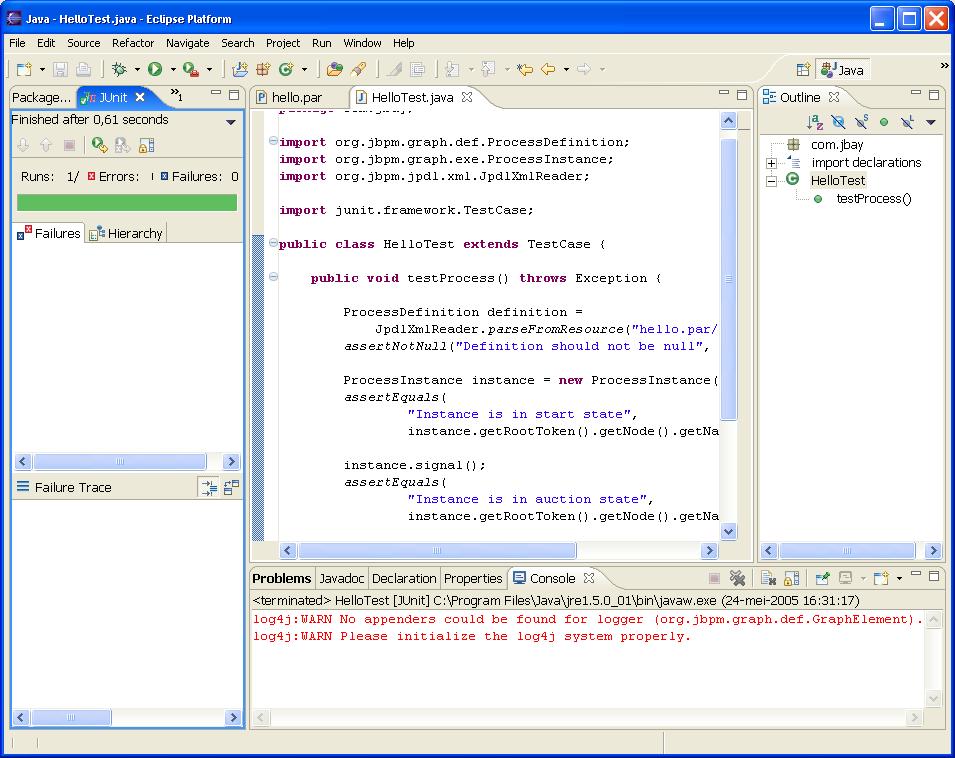
Task: Click the New Java Project icon
Action: [240, 69]
